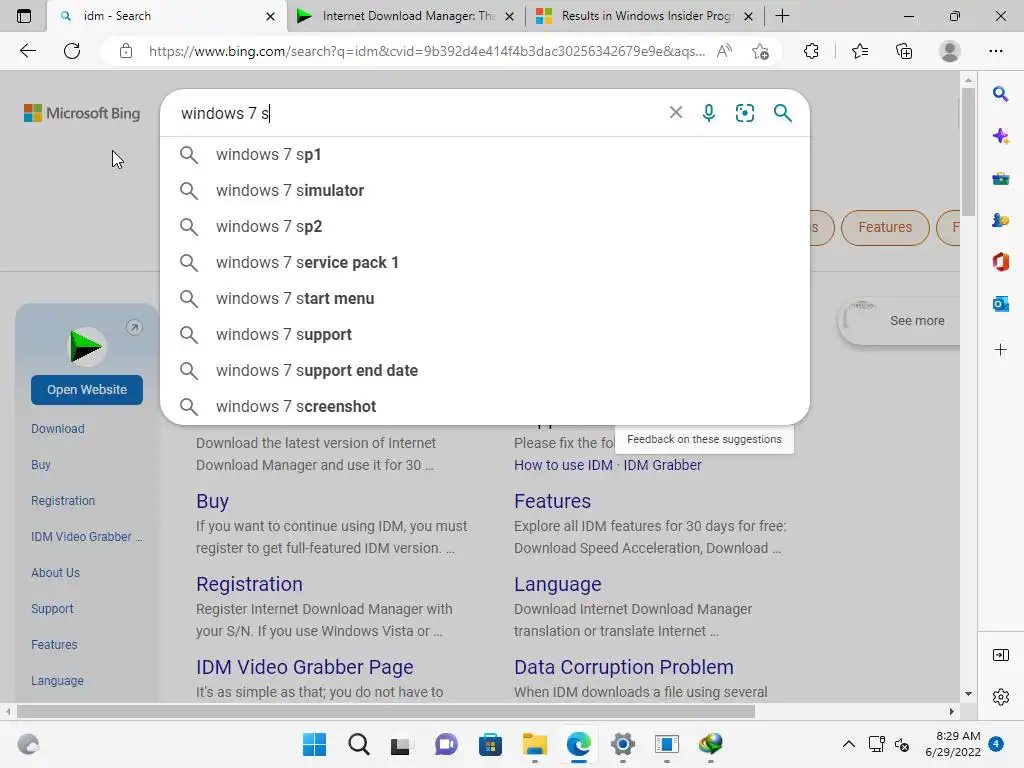Click the address bar URL
1024x768 pixels.
pos(426,51)
